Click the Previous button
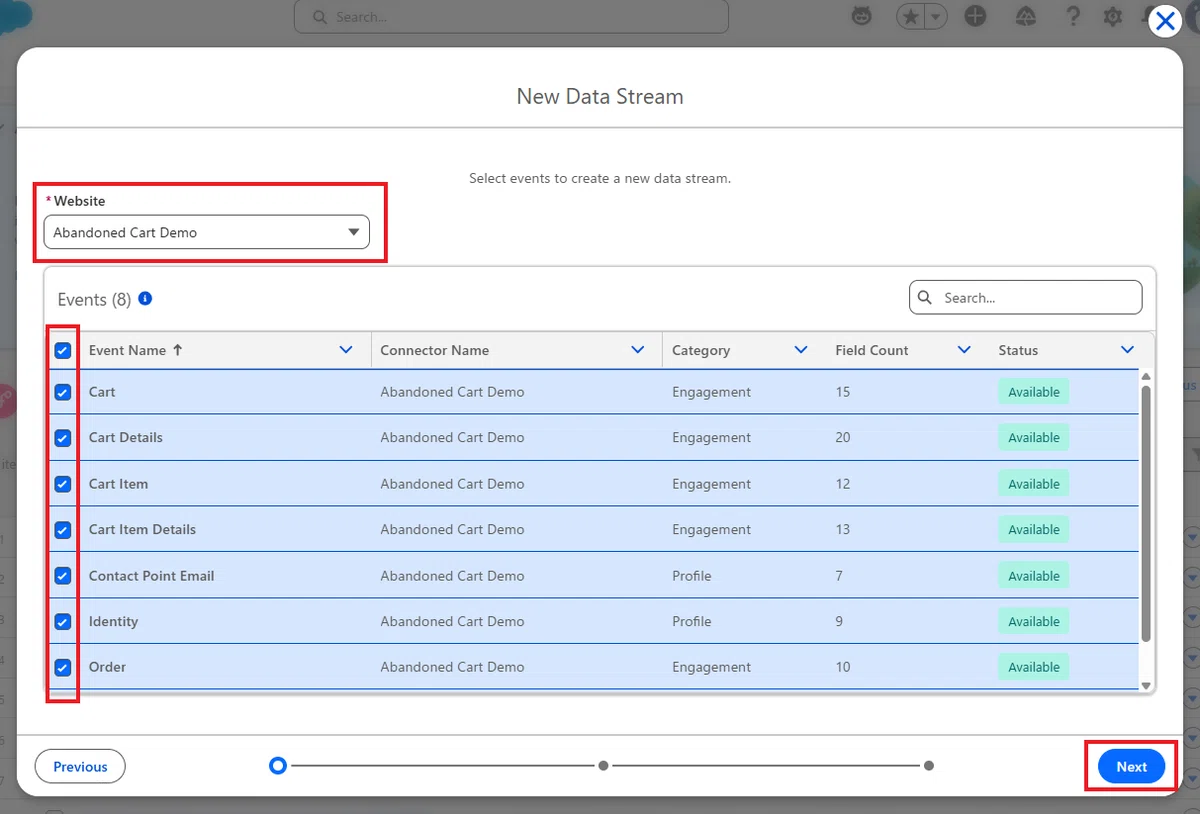Image resolution: width=1200 pixels, height=814 pixels. (80, 766)
